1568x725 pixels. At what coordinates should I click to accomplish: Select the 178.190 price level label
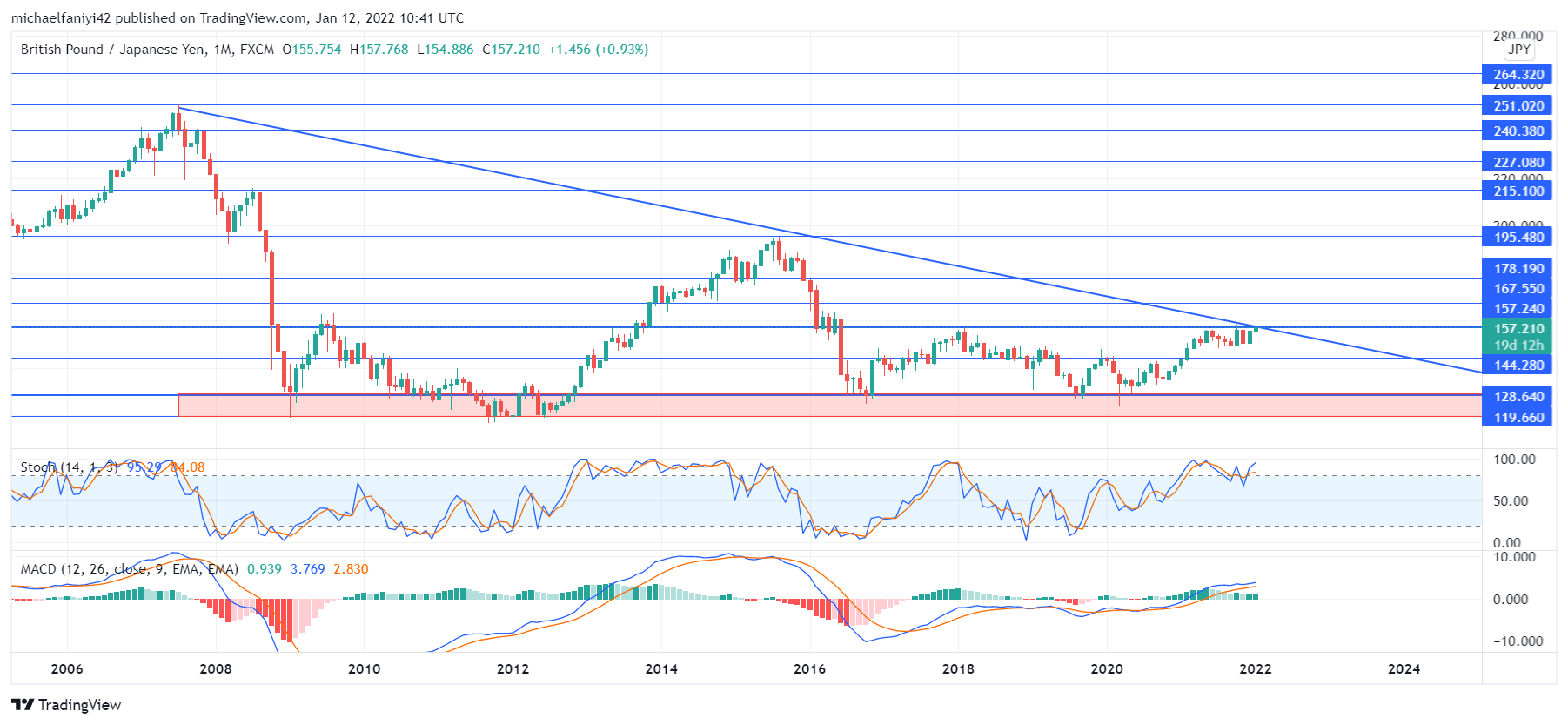click(1517, 269)
